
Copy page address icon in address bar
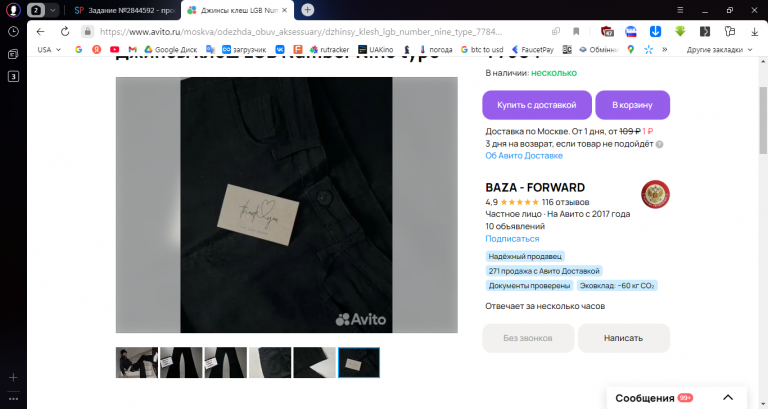click(555, 31)
